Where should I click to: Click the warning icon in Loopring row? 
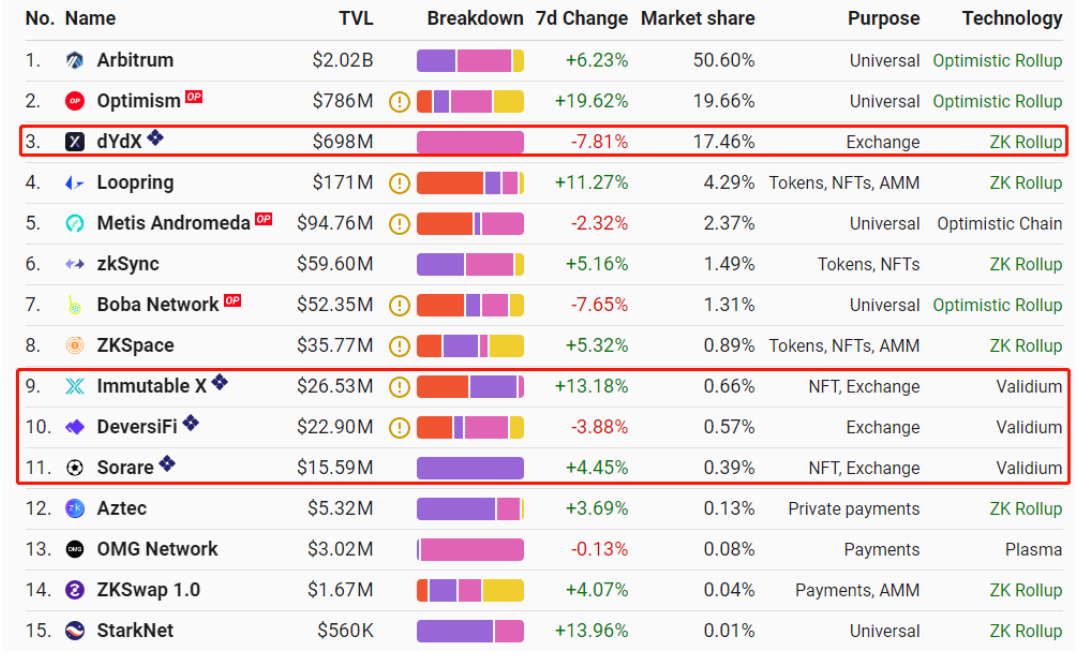point(399,183)
